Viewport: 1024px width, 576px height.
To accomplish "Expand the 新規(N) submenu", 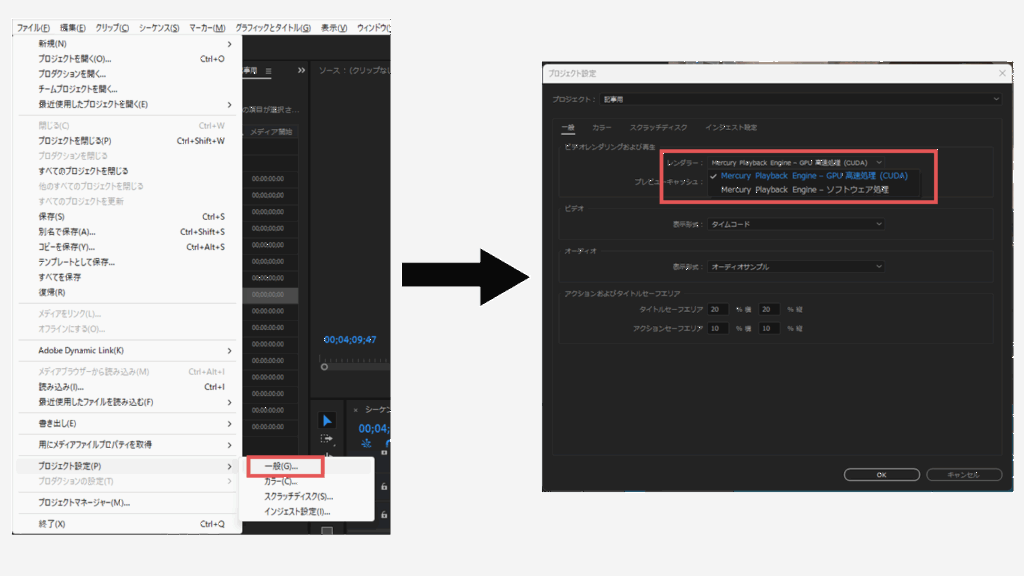I will coord(125,44).
